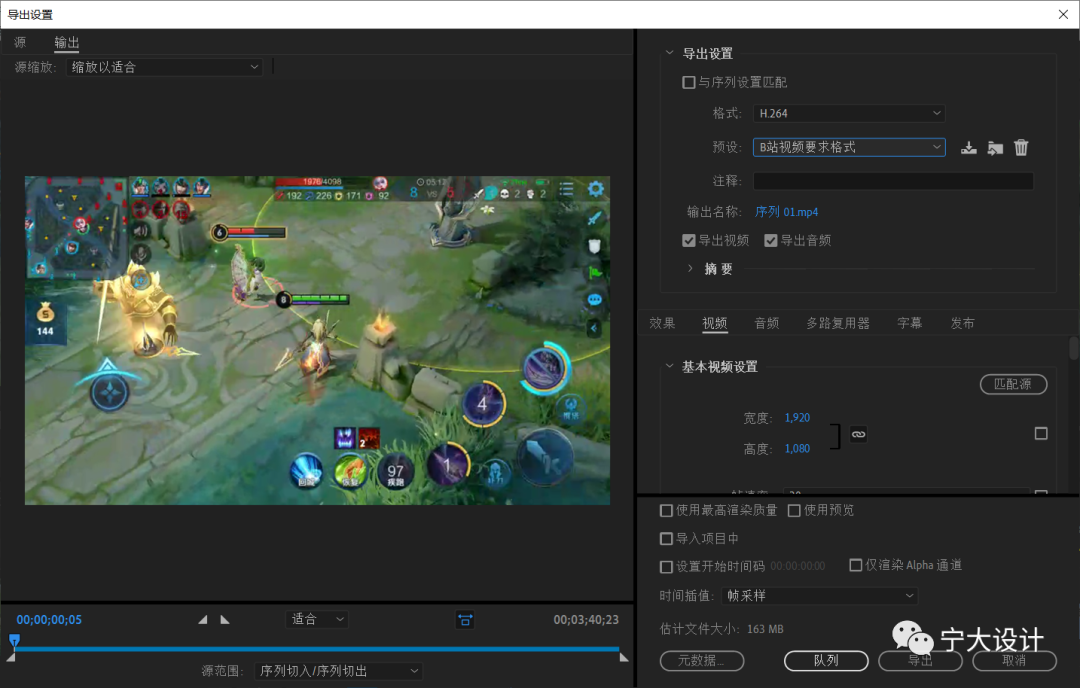The height and width of the screenshot is (688, 1080).
Task: Click the save preset icon
Action: (x=968, y=147)
